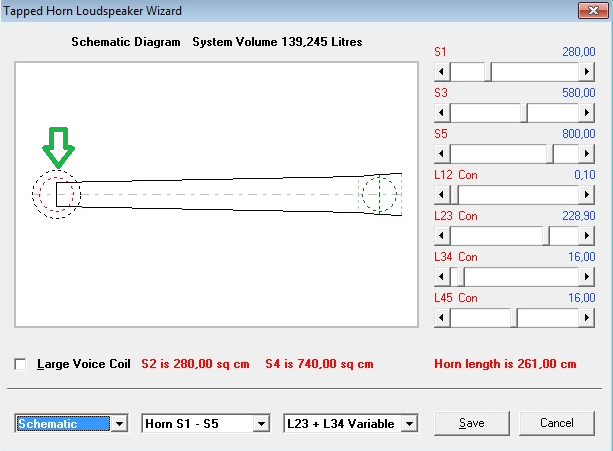The width and height of the screenshot is (613, 451).
Task: Click the L12 Con label
Action: click(456, 175)
